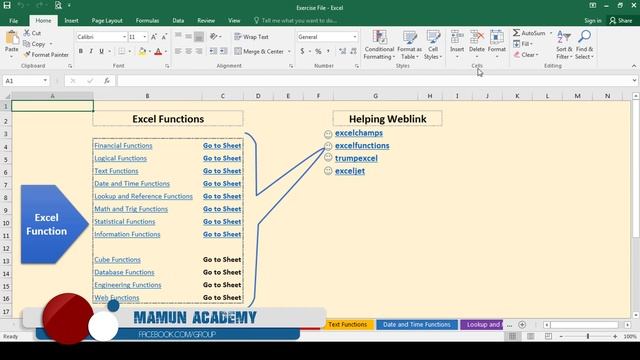Viewport: 640px width, 360px height.
Task: Follow the Statistical Functions link
Action: (124, 221)
